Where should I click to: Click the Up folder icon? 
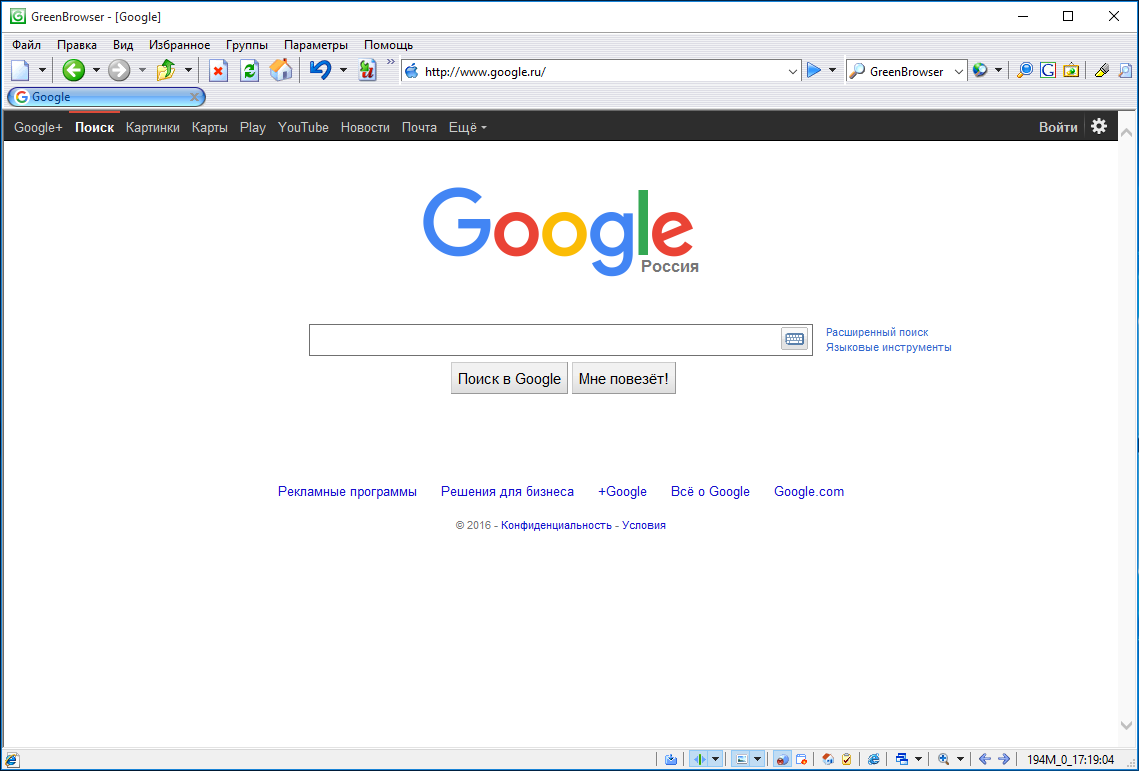click(166, 70)
